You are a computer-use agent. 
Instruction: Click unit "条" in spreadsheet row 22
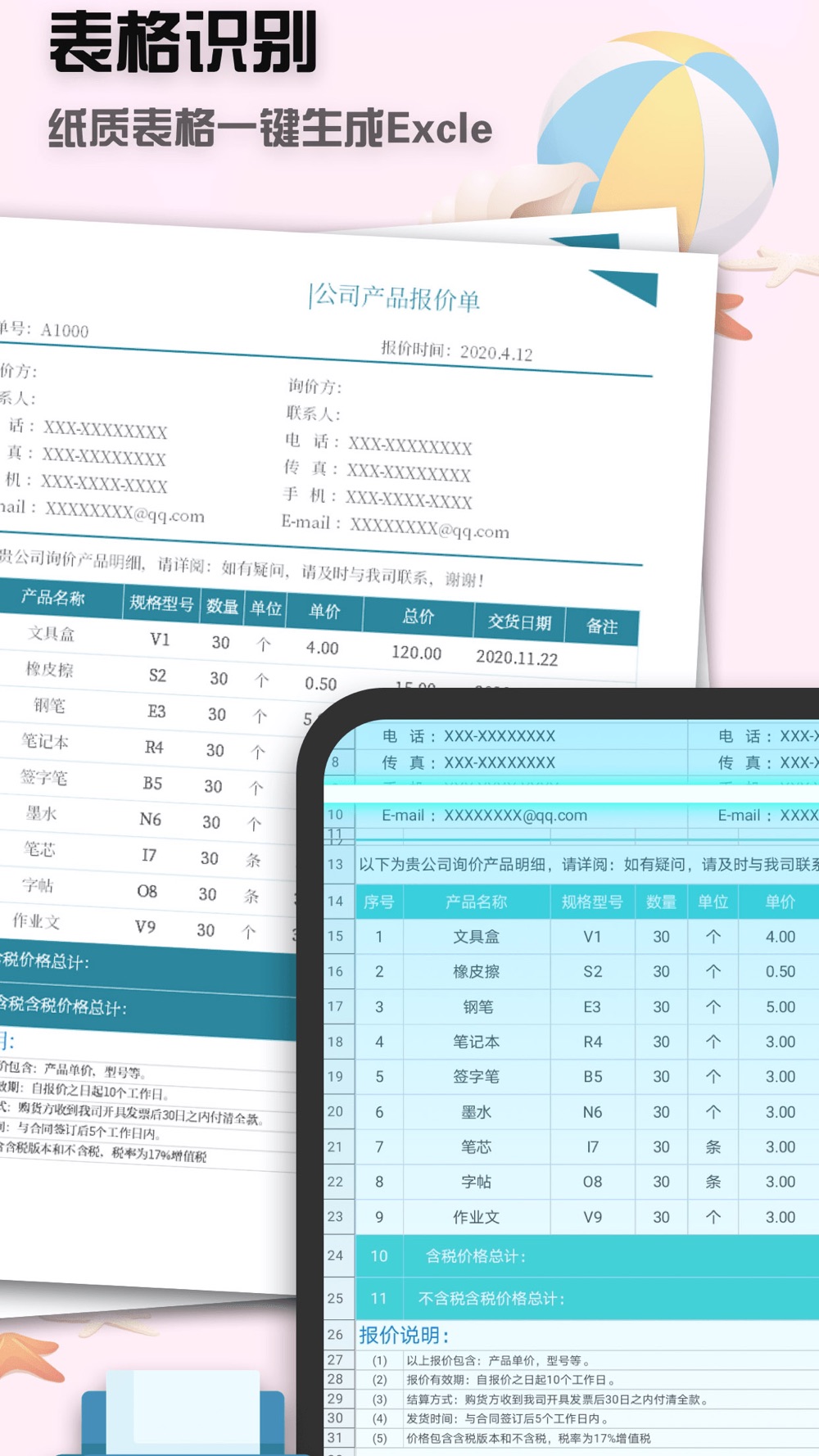713,1182
